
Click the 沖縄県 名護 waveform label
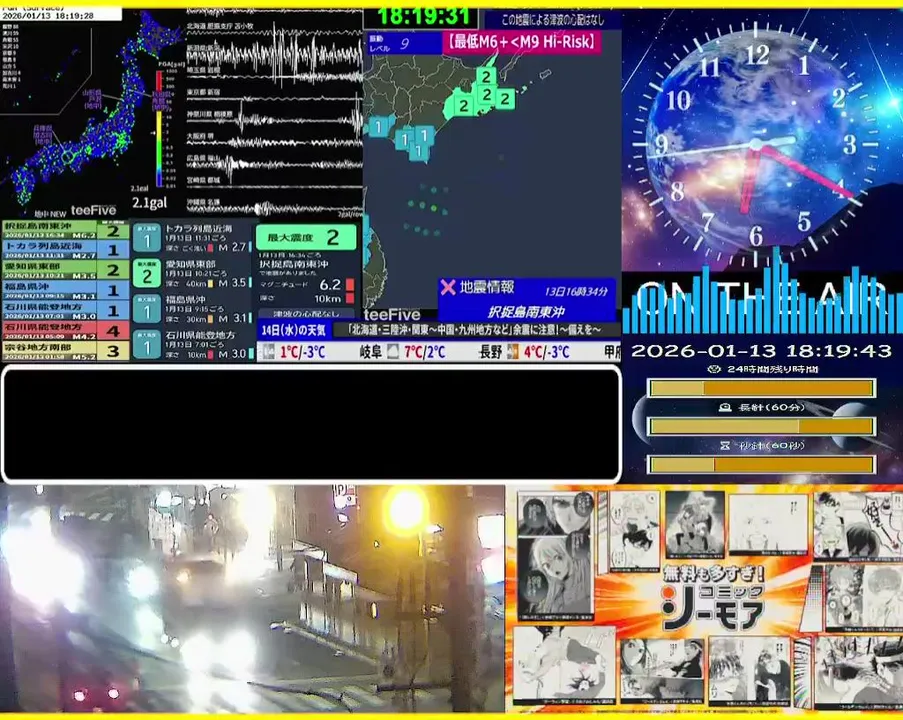(203, 203)
